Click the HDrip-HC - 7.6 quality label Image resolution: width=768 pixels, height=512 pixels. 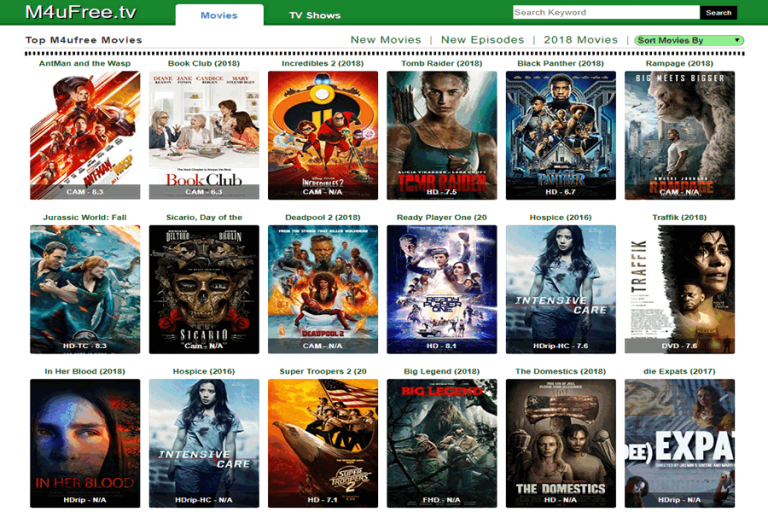click(561, 345)
